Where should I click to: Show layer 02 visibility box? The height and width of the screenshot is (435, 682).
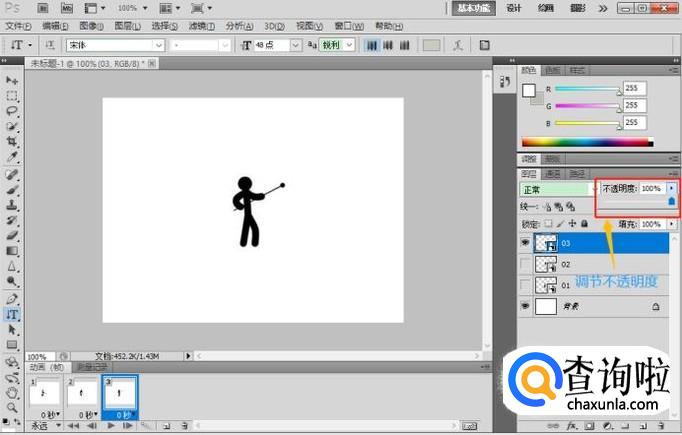pos(525,264)
